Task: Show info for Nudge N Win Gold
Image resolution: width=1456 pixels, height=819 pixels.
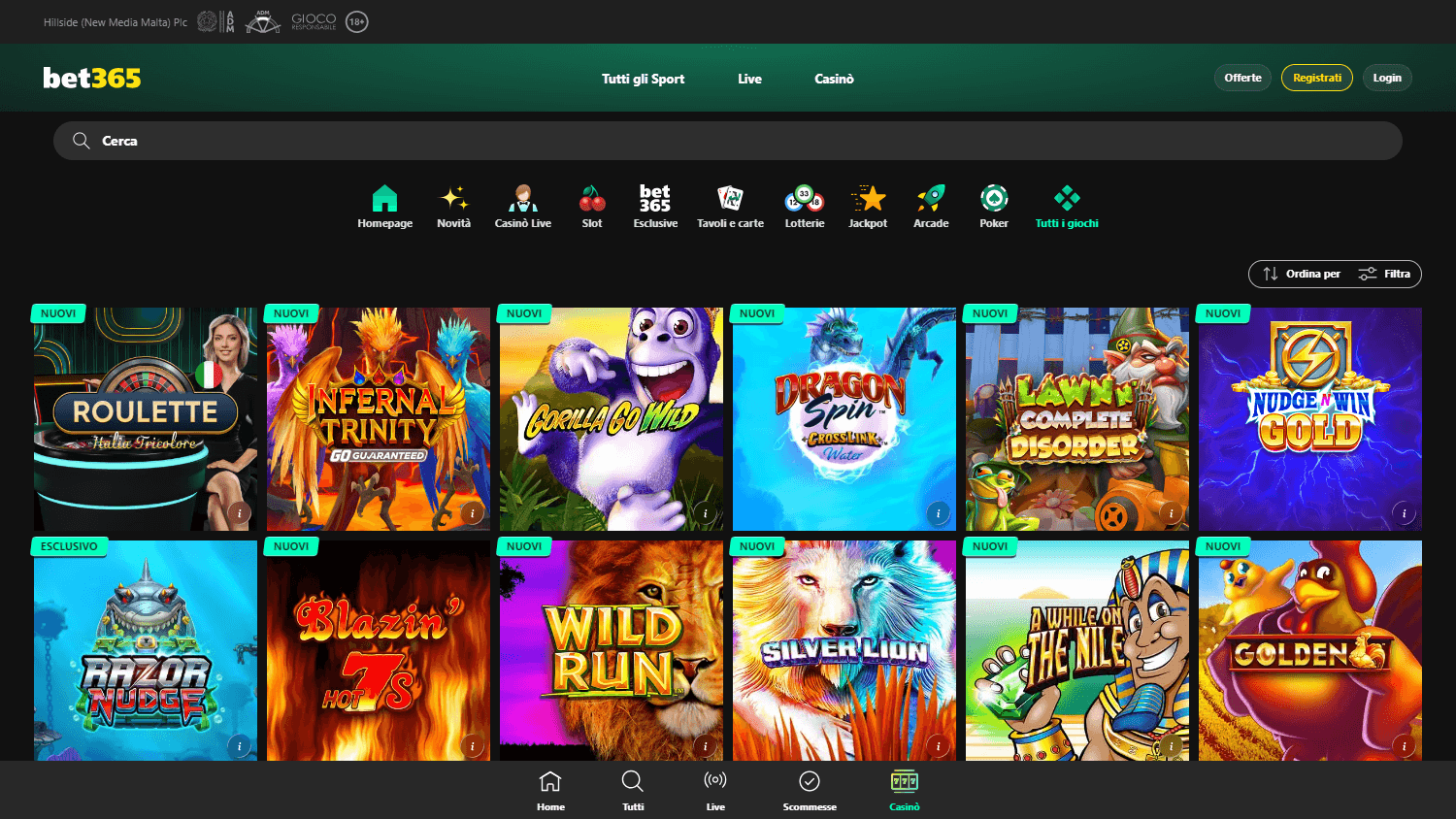Action: 1404,513
